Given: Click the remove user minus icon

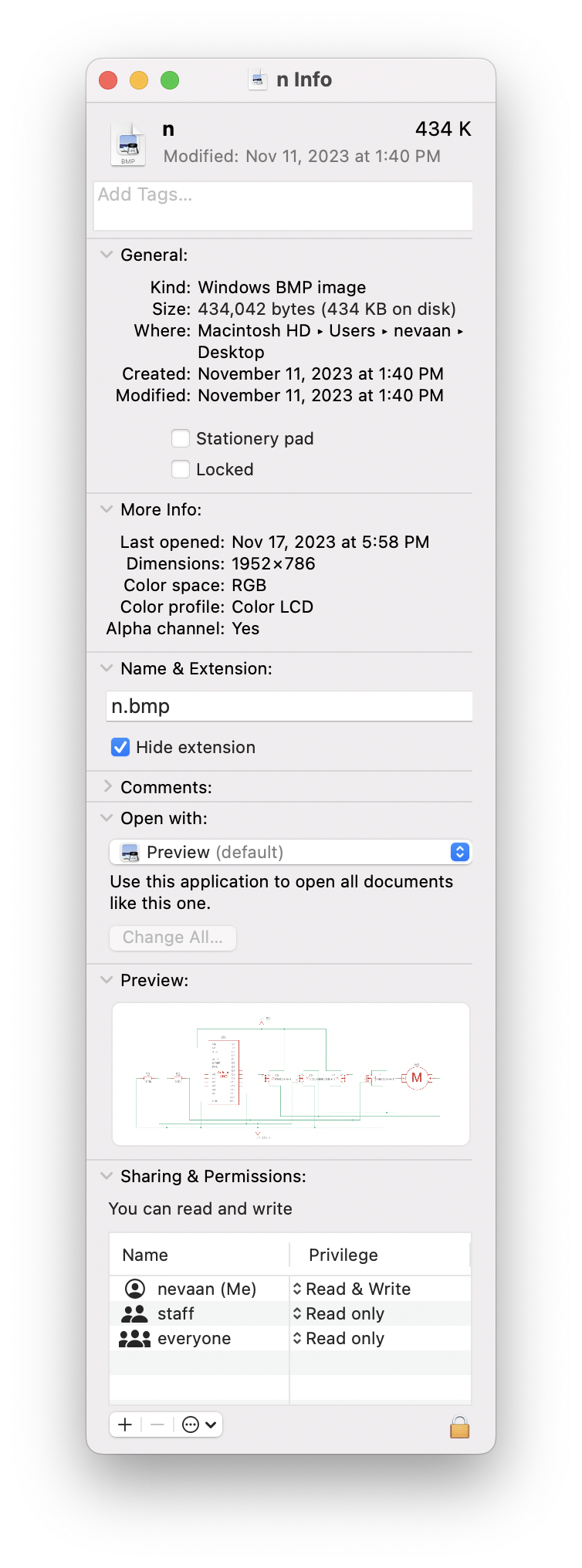Looking at the screenshot, I should (x=157, y=1424).
